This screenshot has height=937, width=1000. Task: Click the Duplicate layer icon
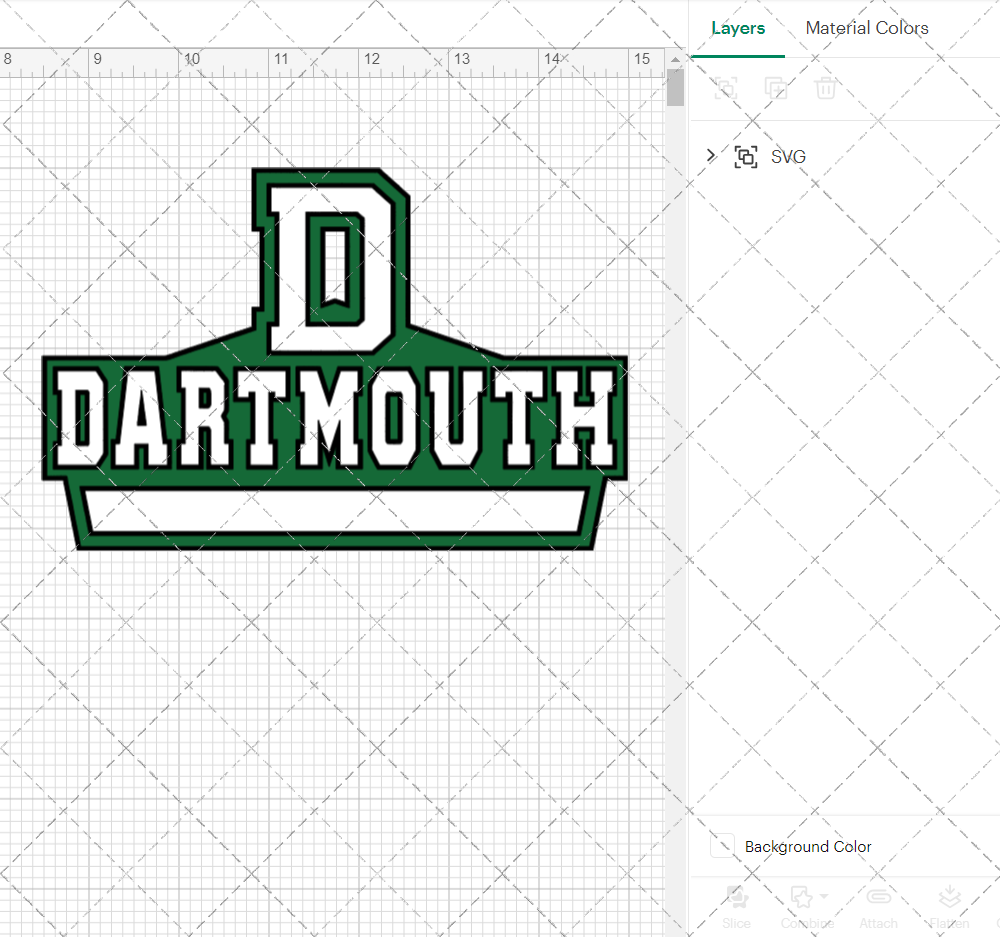776,88
